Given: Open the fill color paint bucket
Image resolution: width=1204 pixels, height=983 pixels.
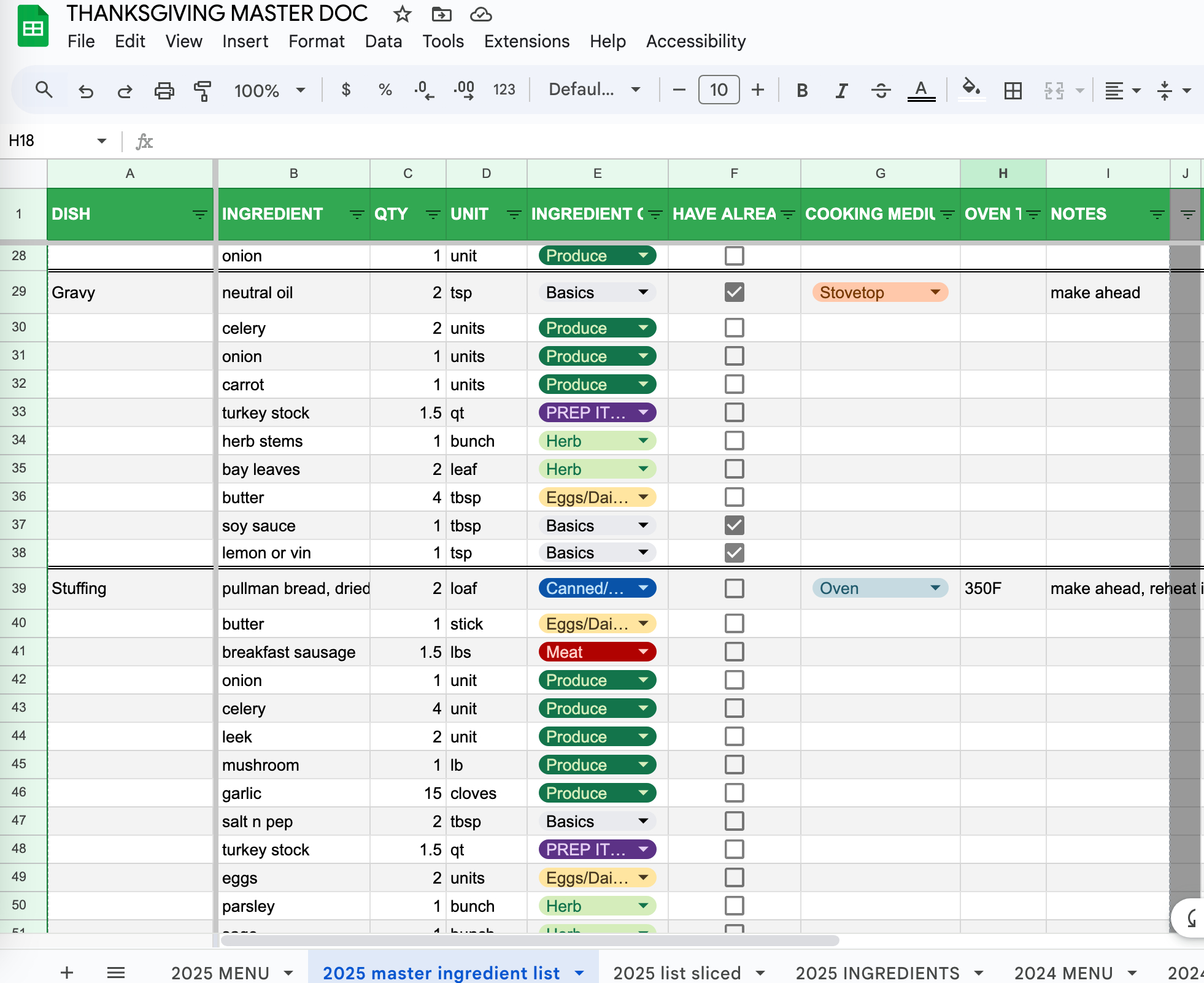Looking at the screenshot, I should (x=971, y=89).
